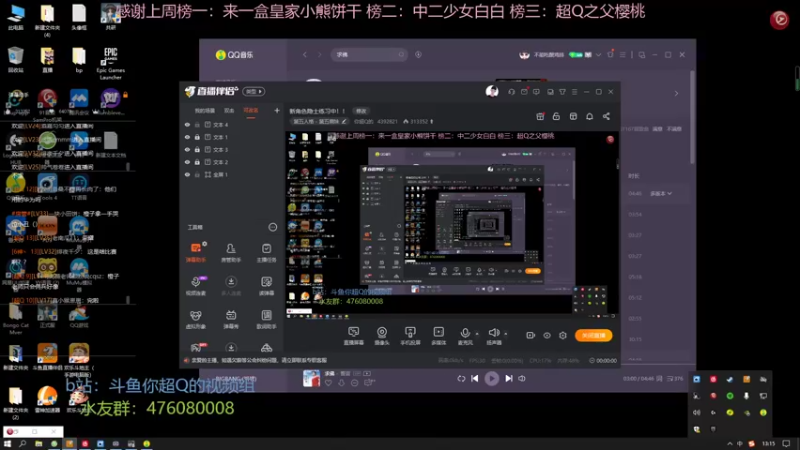The width and height of the screenshot is (800, 450).
Task: Select the highlighted orange scene tab
Action: click(251, 111)
